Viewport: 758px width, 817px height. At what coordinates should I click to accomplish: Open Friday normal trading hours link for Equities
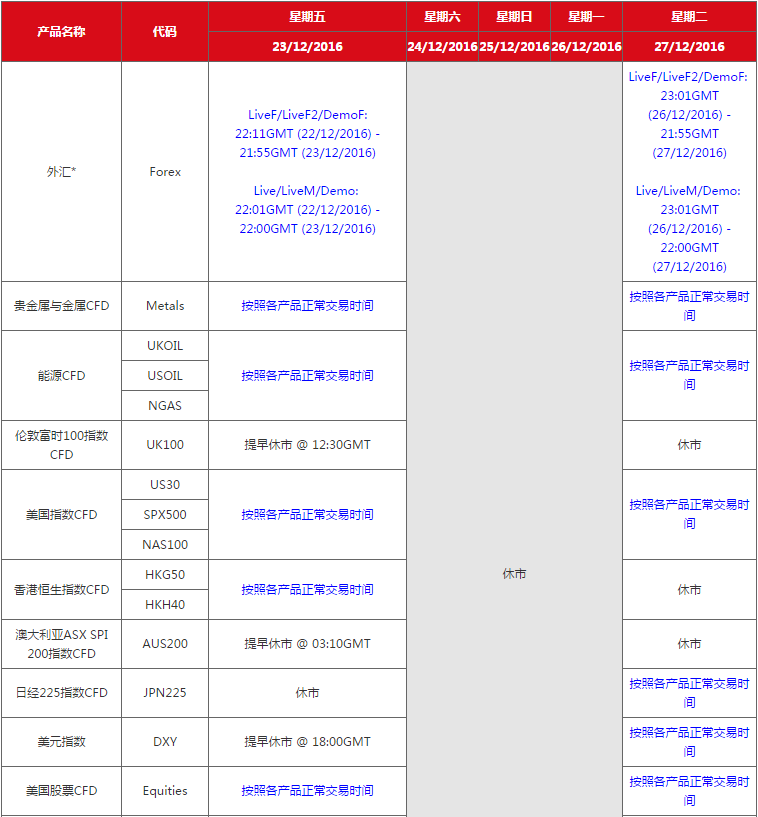coord(307,791)
